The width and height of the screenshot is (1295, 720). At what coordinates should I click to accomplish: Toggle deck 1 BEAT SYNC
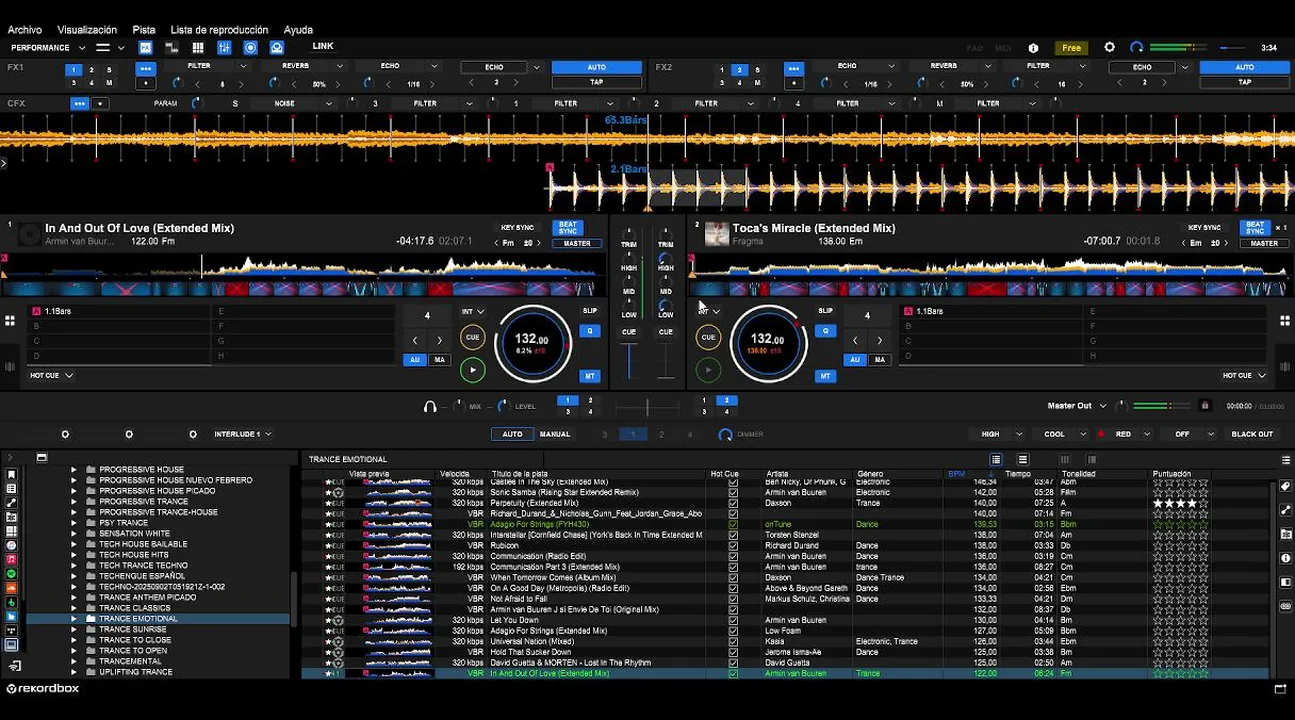pyautogui.click(x=567, y=228)
